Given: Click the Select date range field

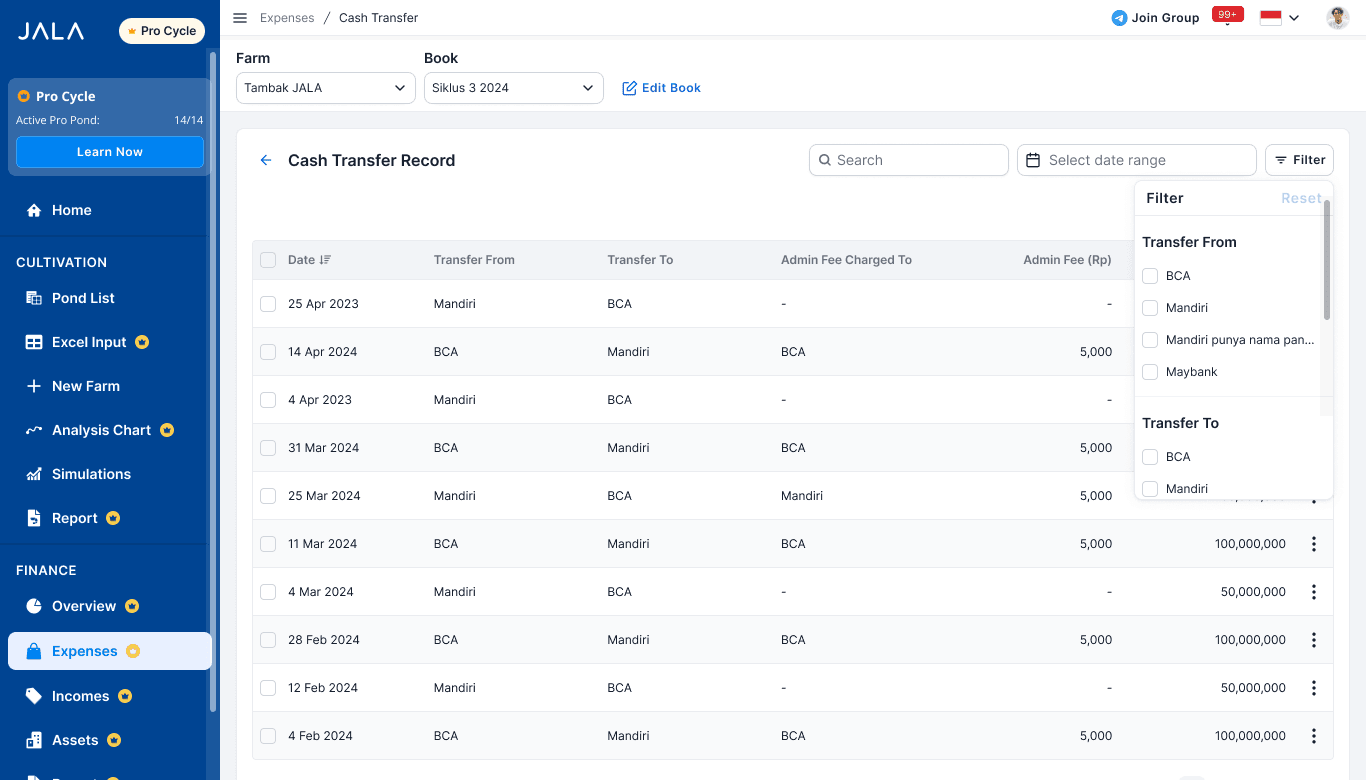Looking at the screenshot, I should 1137,160.
